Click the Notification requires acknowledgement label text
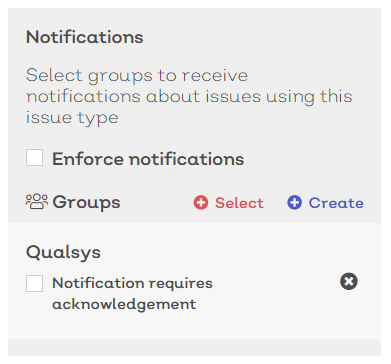Image resolution: width=391 pixels, height=364 pixels. click(x=132, y=294)
